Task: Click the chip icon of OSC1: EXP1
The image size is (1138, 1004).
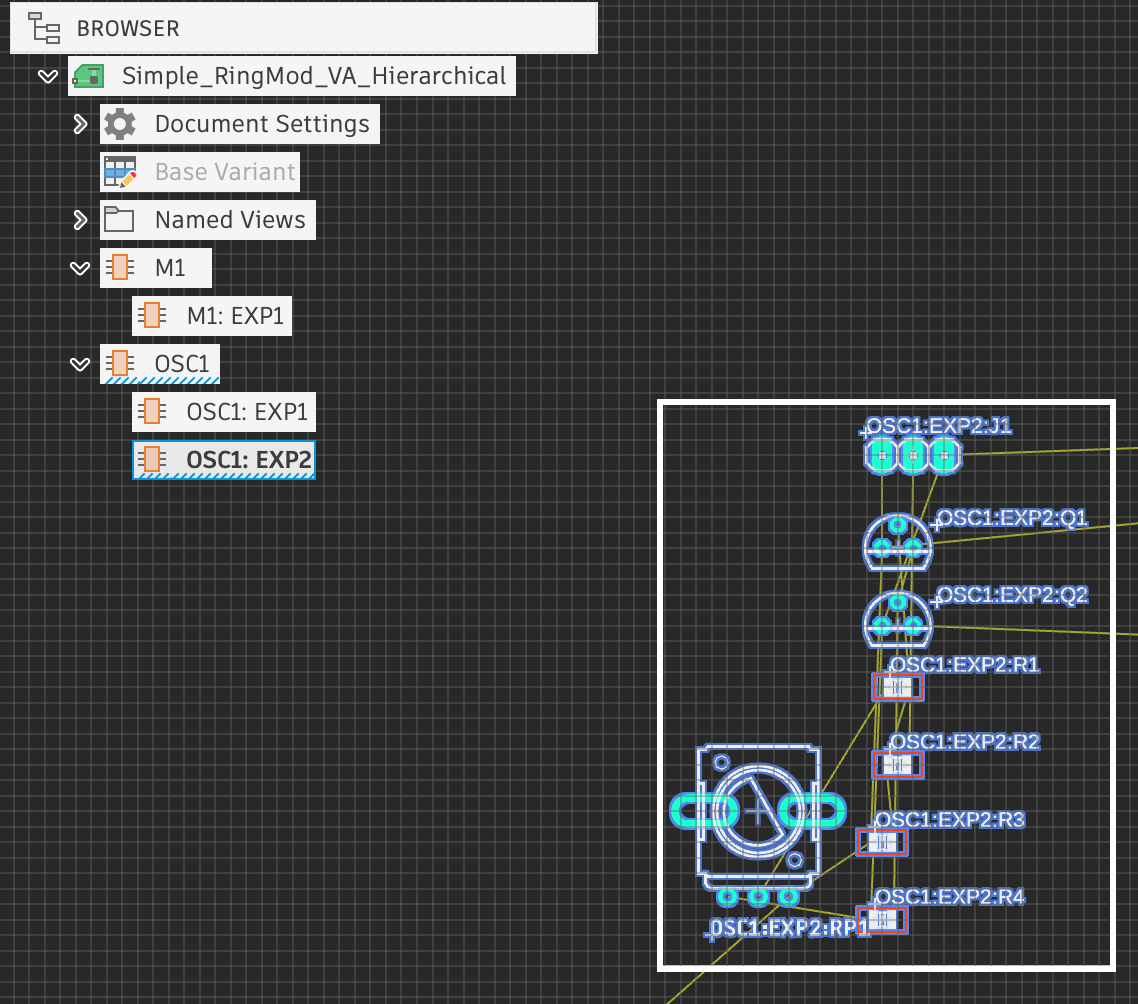Action: tap(152, 412)
